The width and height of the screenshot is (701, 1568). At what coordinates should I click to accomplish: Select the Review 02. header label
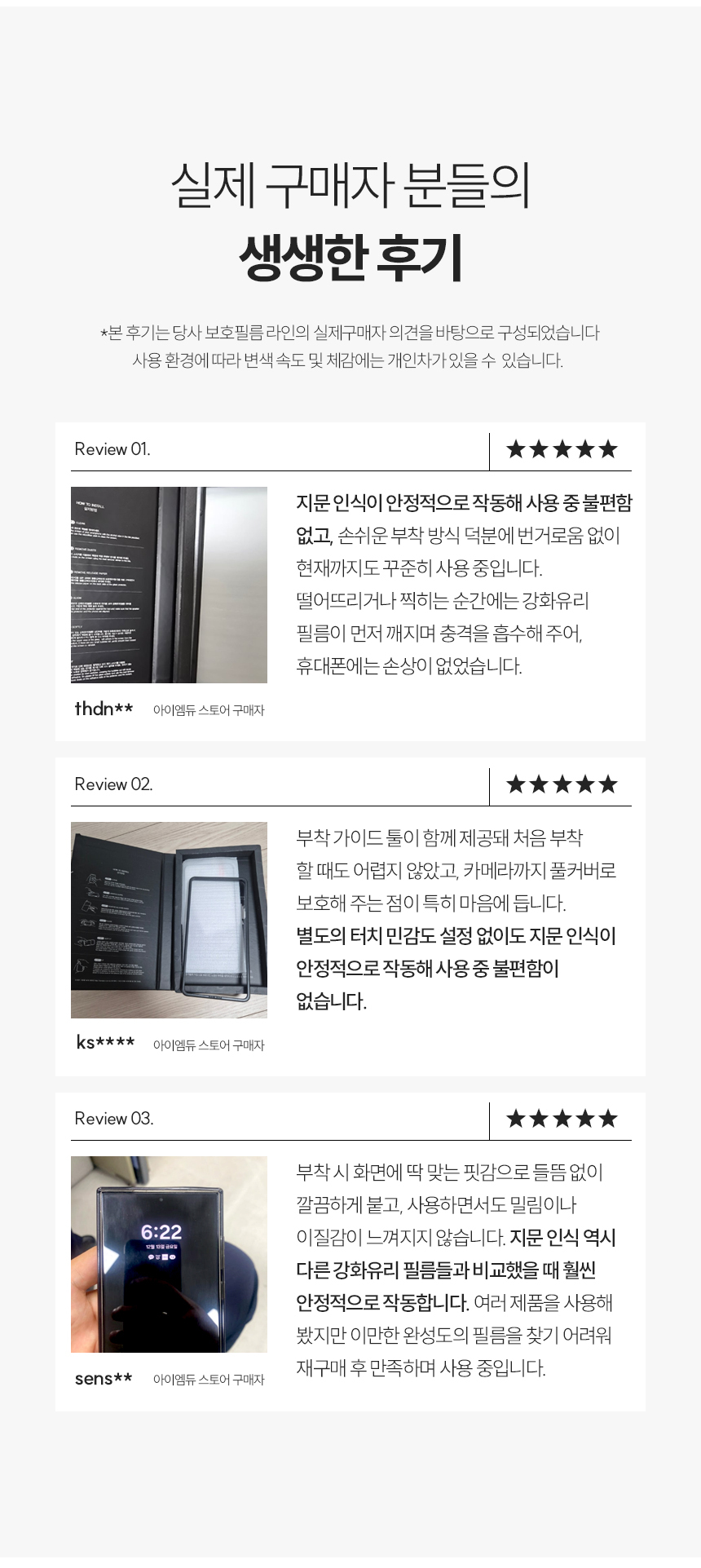click(113, 784)
